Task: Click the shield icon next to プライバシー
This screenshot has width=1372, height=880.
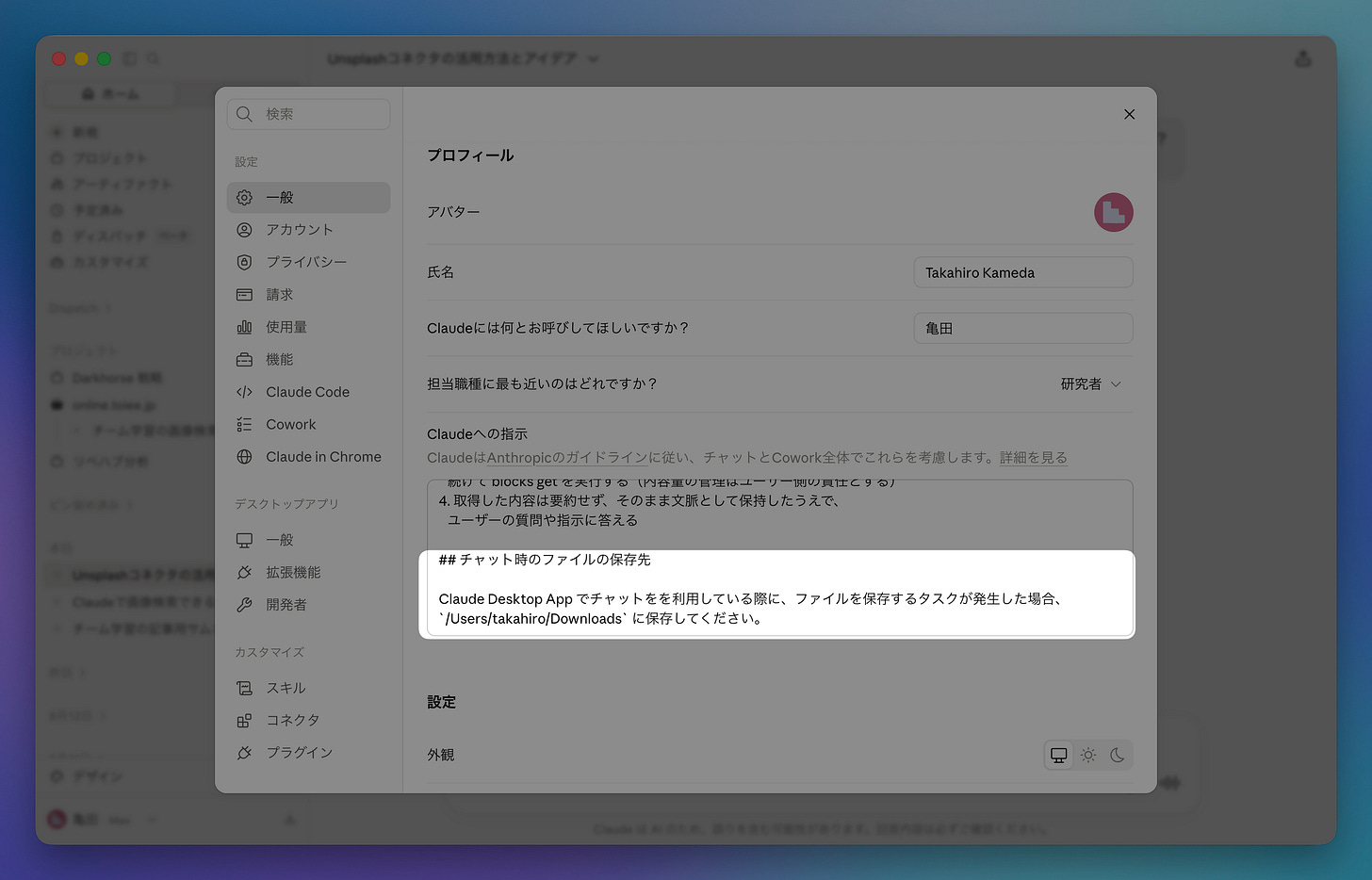Action: coord(244,262)
